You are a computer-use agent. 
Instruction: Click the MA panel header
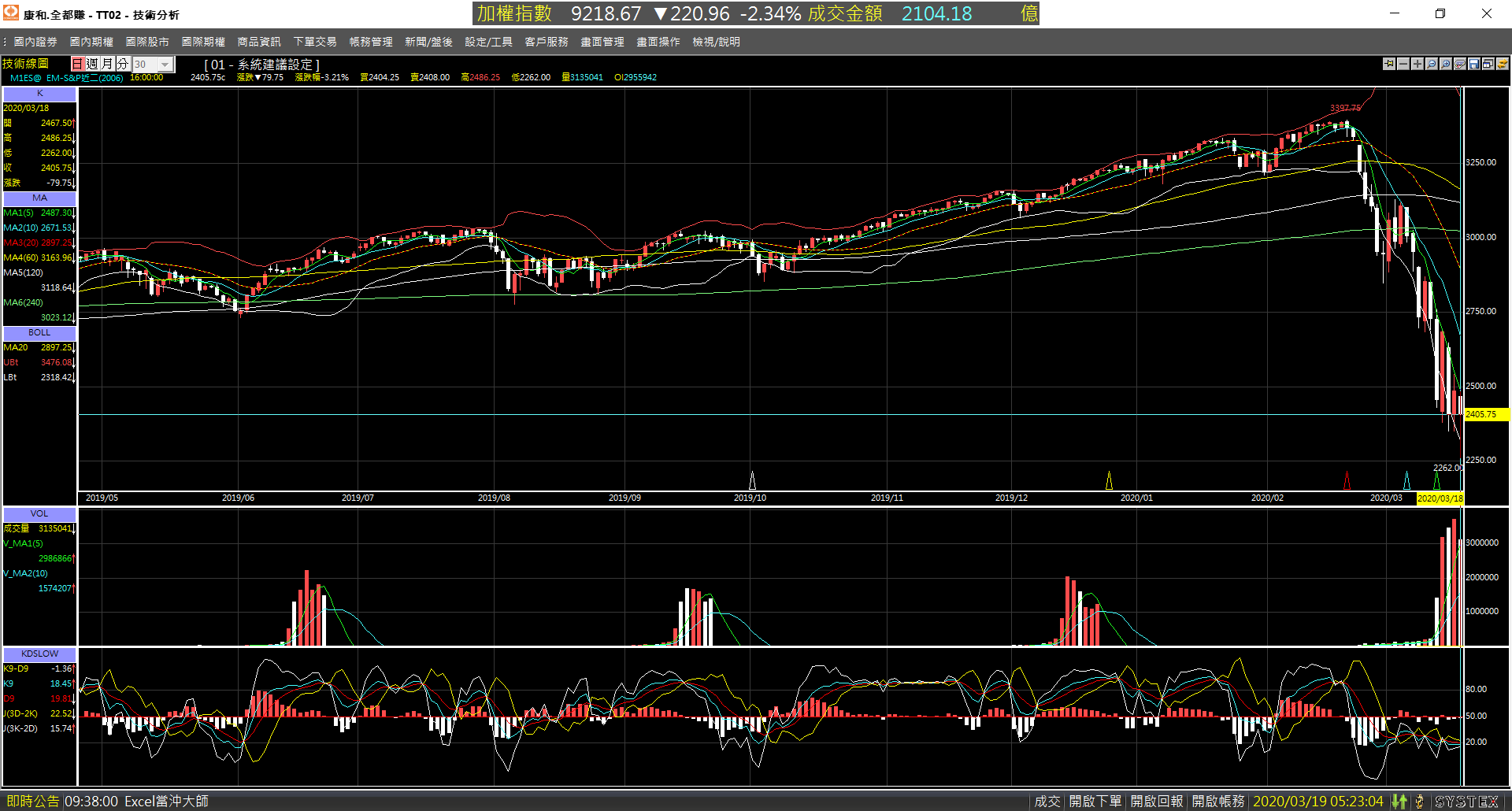(x=39, y=198)
